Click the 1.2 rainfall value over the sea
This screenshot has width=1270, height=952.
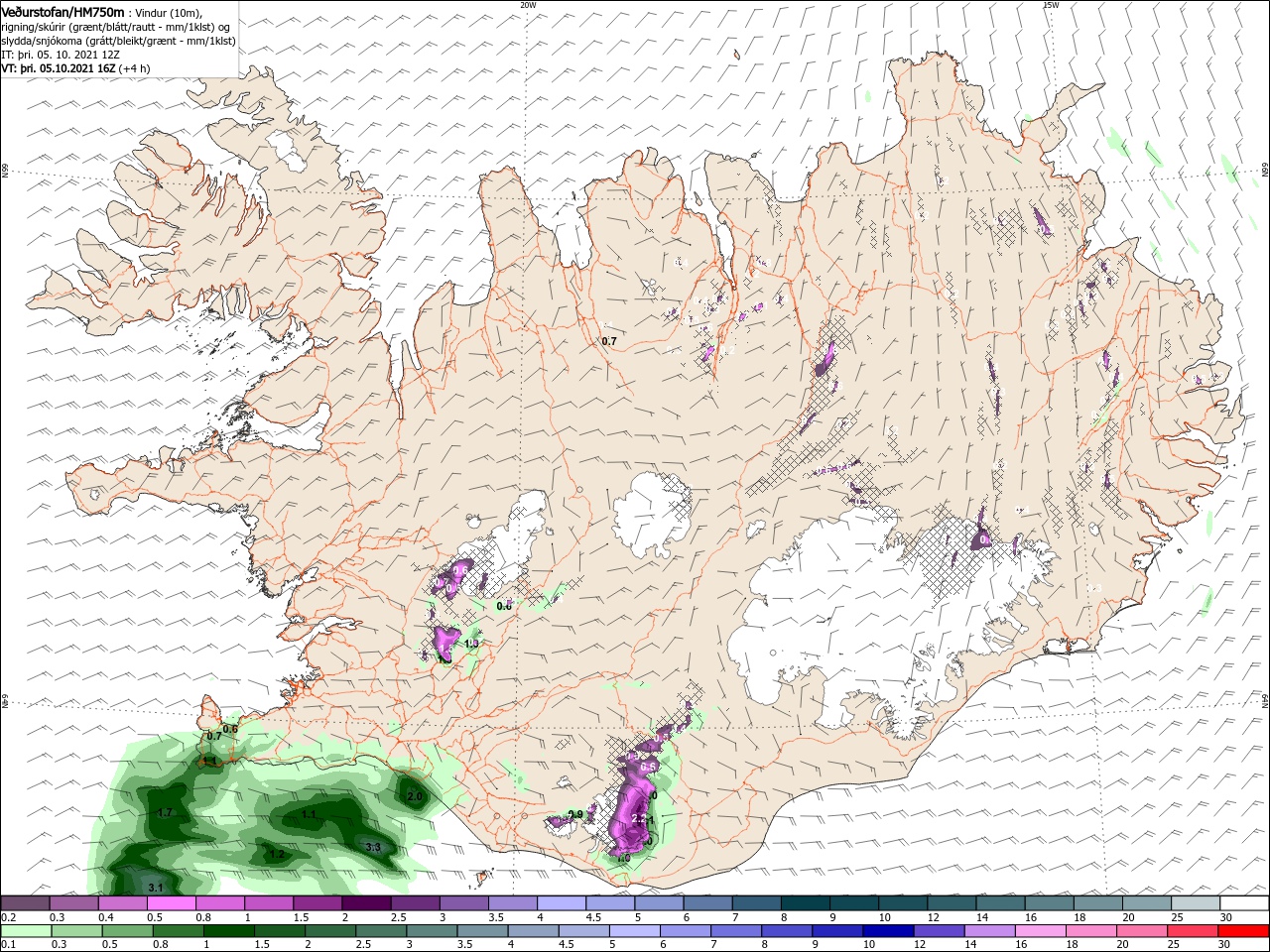pyautogui.click(x=277, y=854)
